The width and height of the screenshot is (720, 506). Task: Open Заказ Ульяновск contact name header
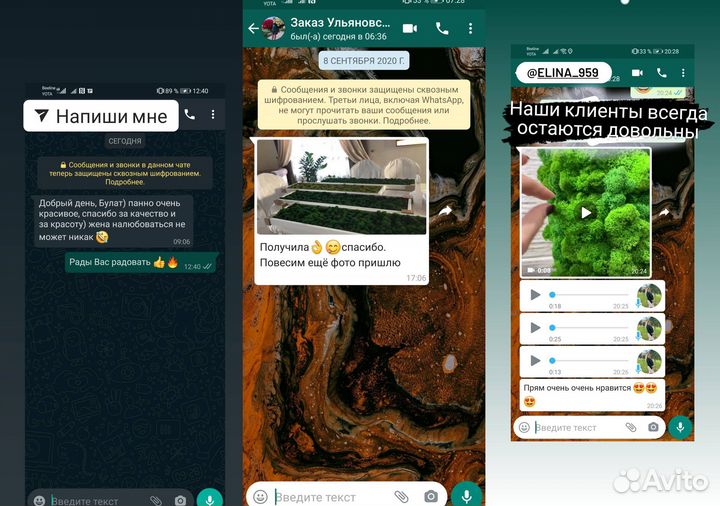tap(340, 24)
